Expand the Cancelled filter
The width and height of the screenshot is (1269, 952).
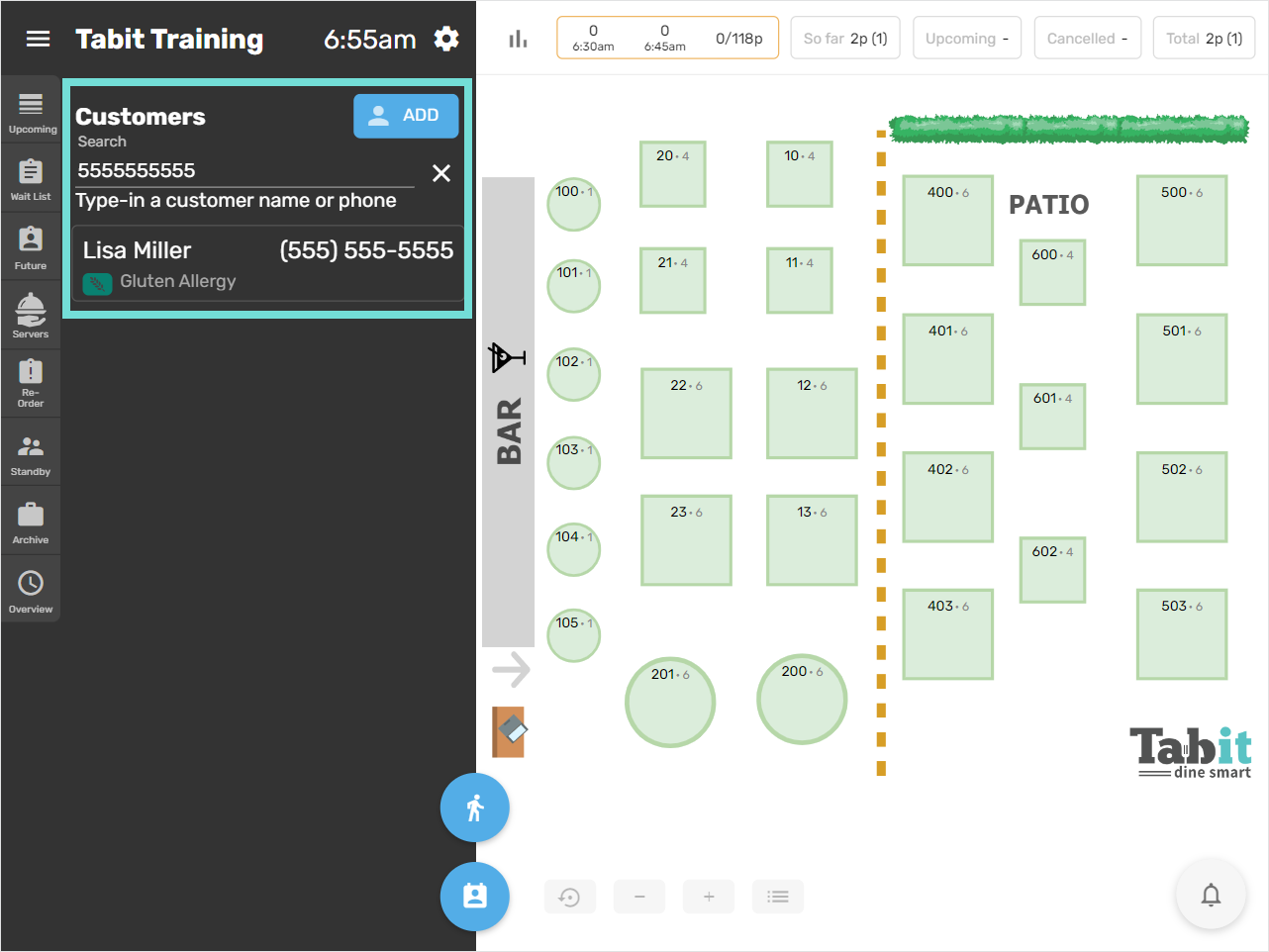[x=1088, y=37]
